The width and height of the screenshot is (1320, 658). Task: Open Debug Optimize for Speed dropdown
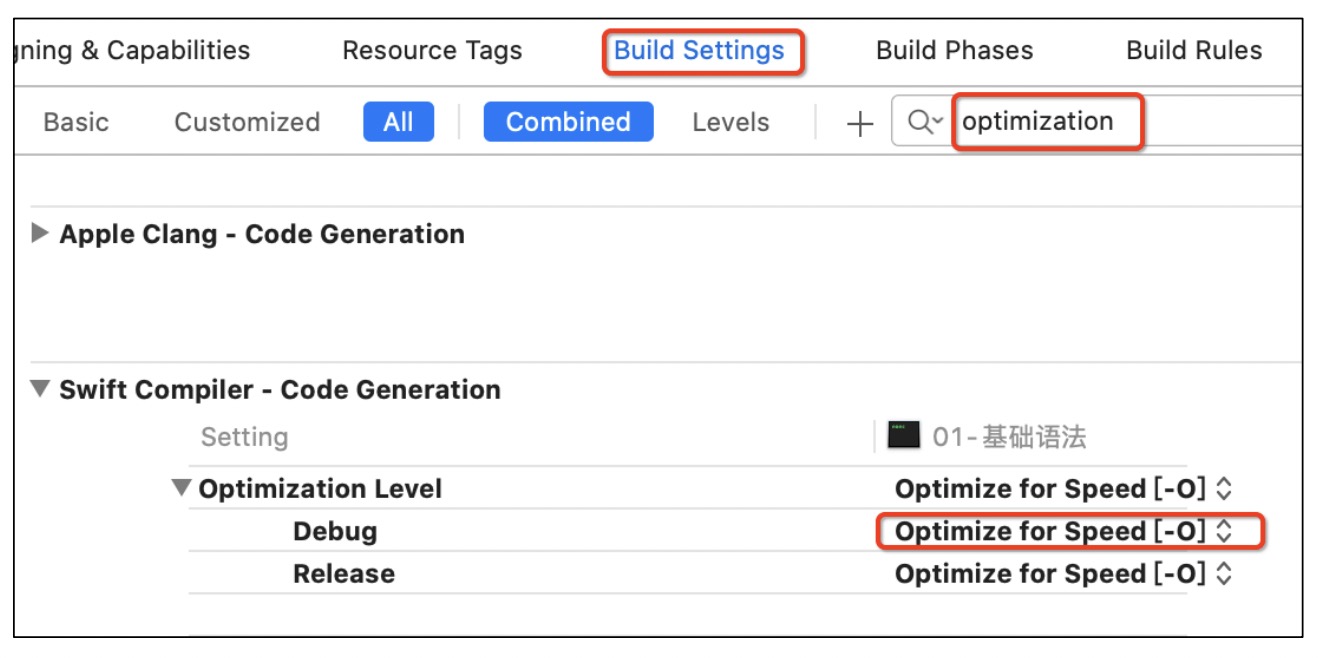(x=1049, y=532)
